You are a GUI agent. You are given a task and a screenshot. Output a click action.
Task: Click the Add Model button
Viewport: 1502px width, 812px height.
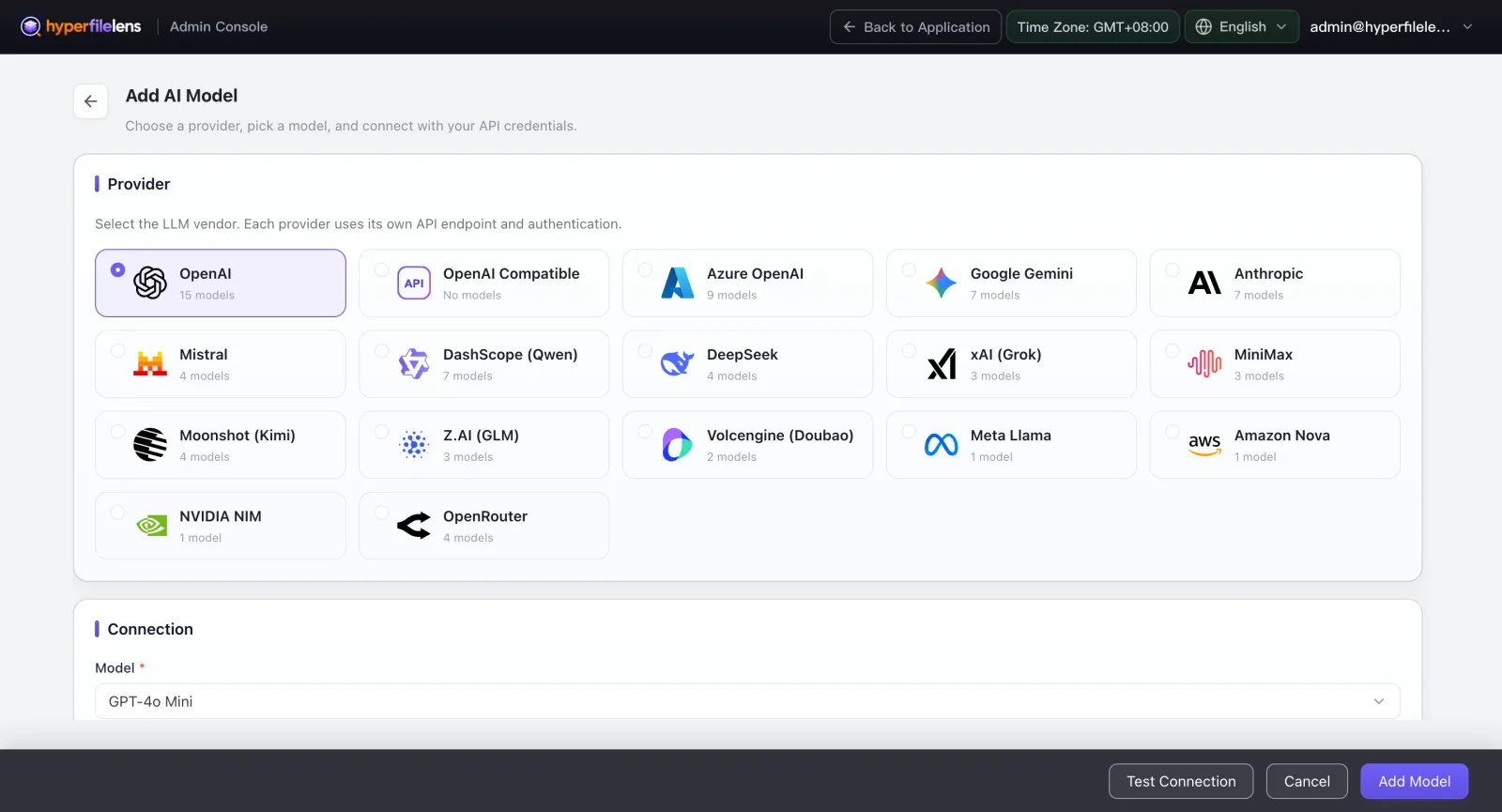tap(1414, 781)
